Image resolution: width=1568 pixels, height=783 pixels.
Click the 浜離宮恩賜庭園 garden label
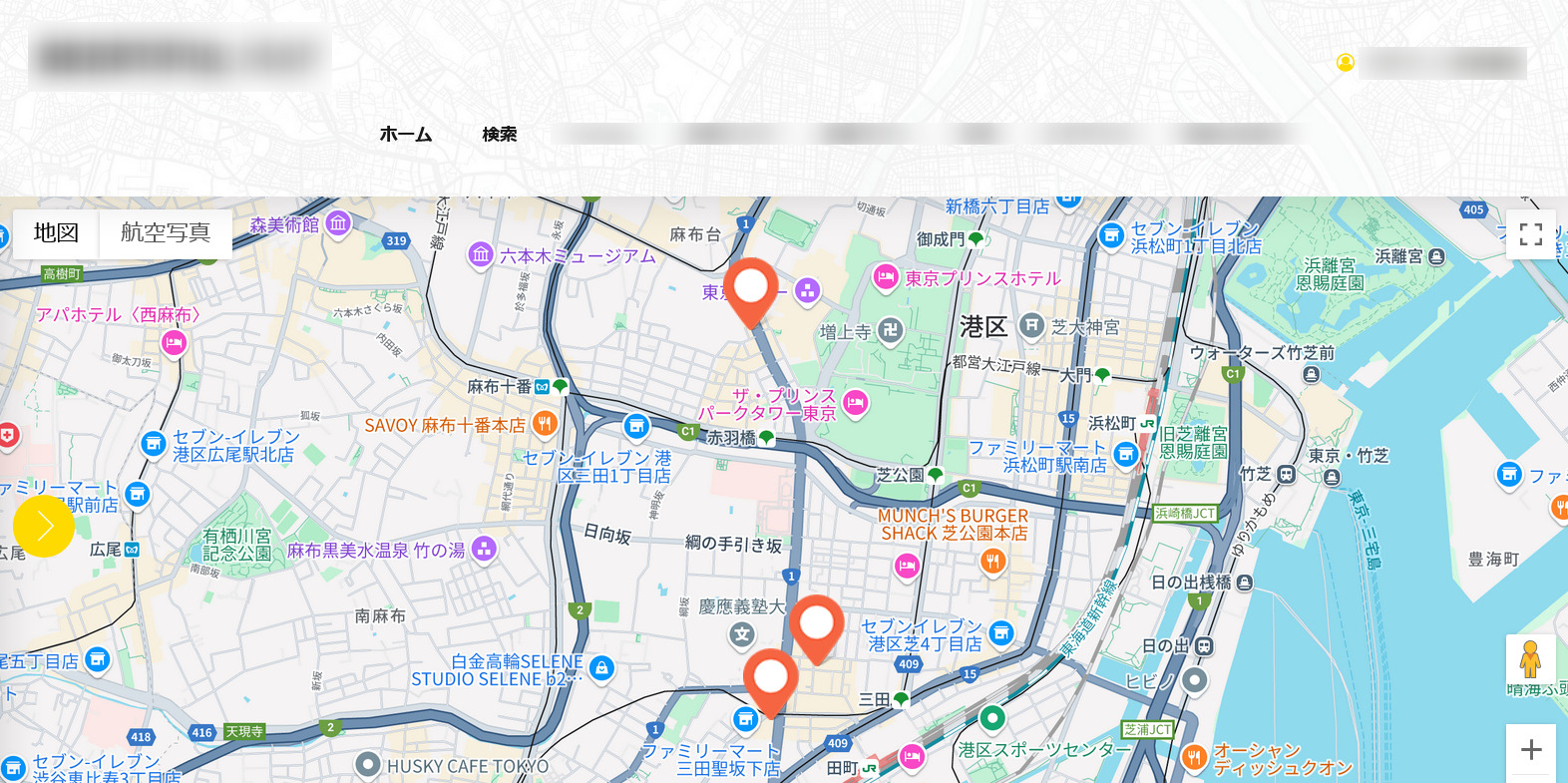coord(1331,274)
